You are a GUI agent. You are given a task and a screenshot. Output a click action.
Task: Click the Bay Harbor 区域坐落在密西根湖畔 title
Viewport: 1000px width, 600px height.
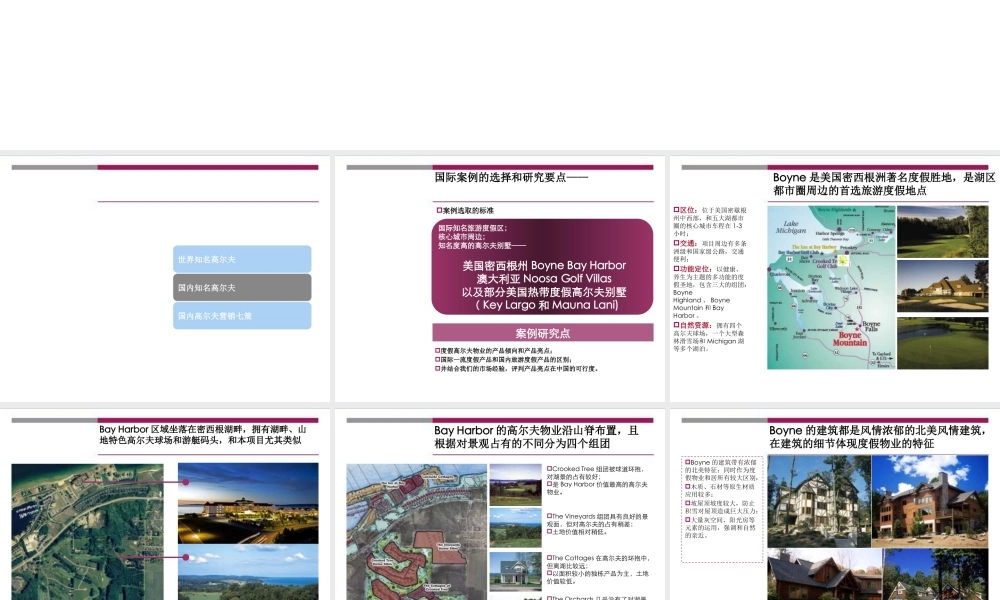(202, 435)
